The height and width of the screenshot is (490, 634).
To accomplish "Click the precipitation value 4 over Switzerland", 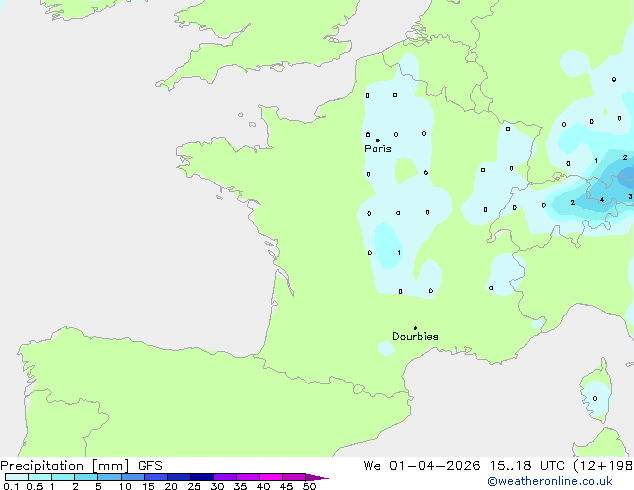I will [x=601, y=200].
